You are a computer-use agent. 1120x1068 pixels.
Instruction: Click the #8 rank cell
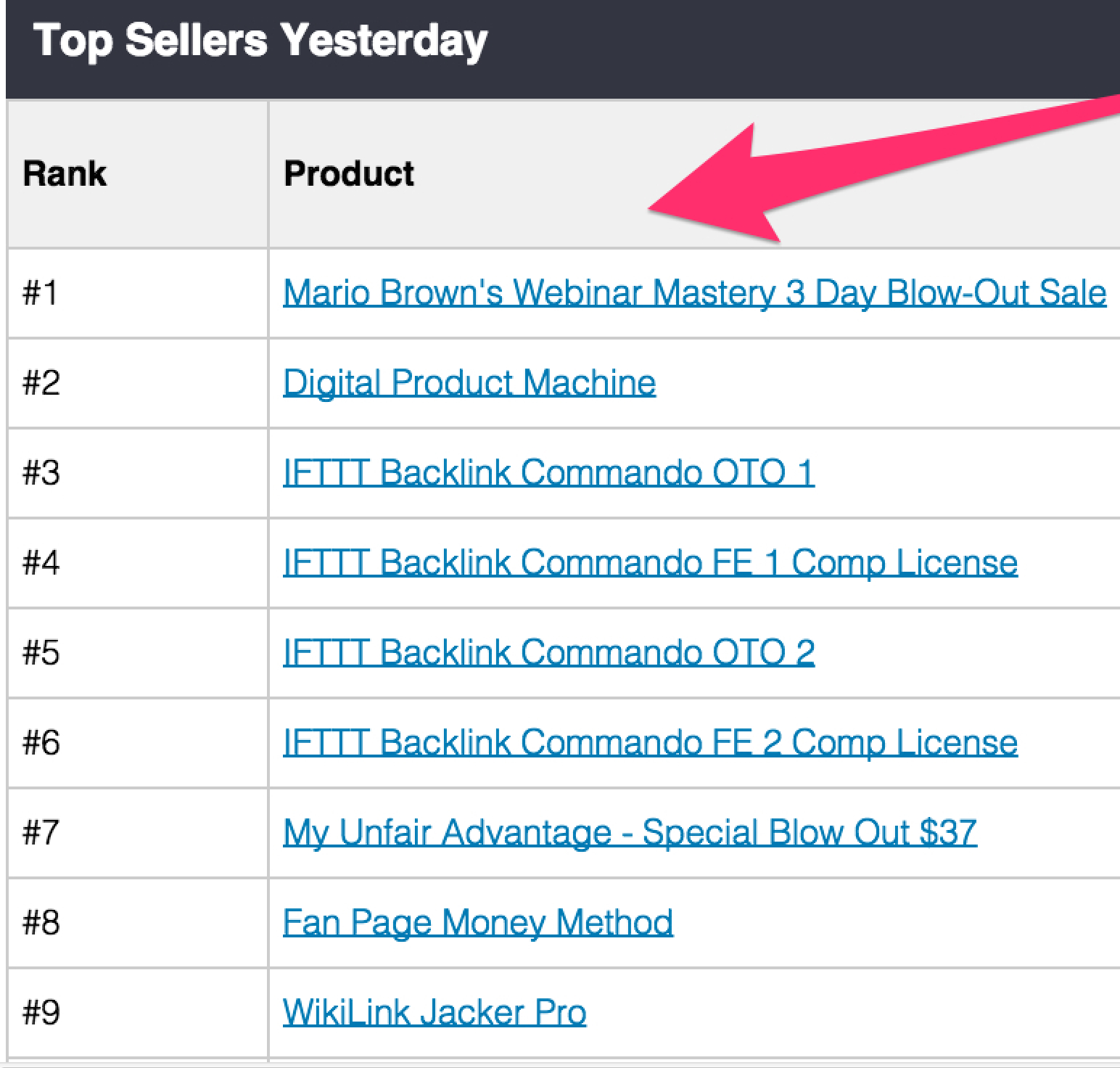coord(41,922)
